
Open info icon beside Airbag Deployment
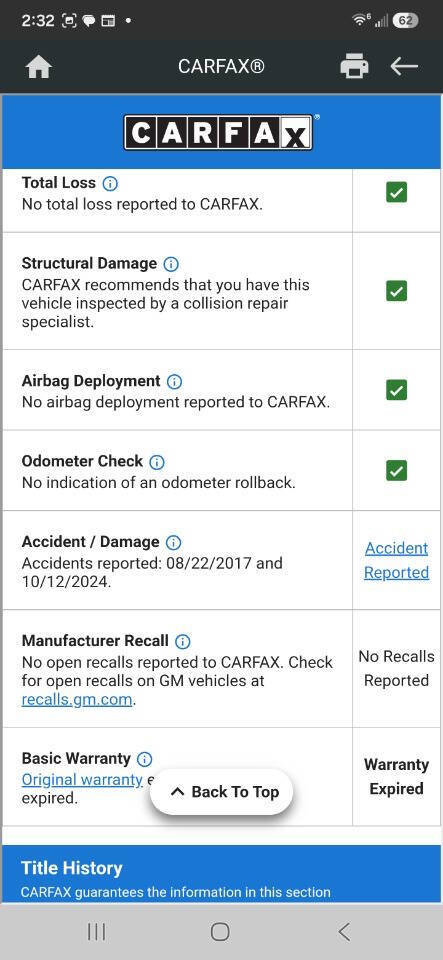coord(174,381)
